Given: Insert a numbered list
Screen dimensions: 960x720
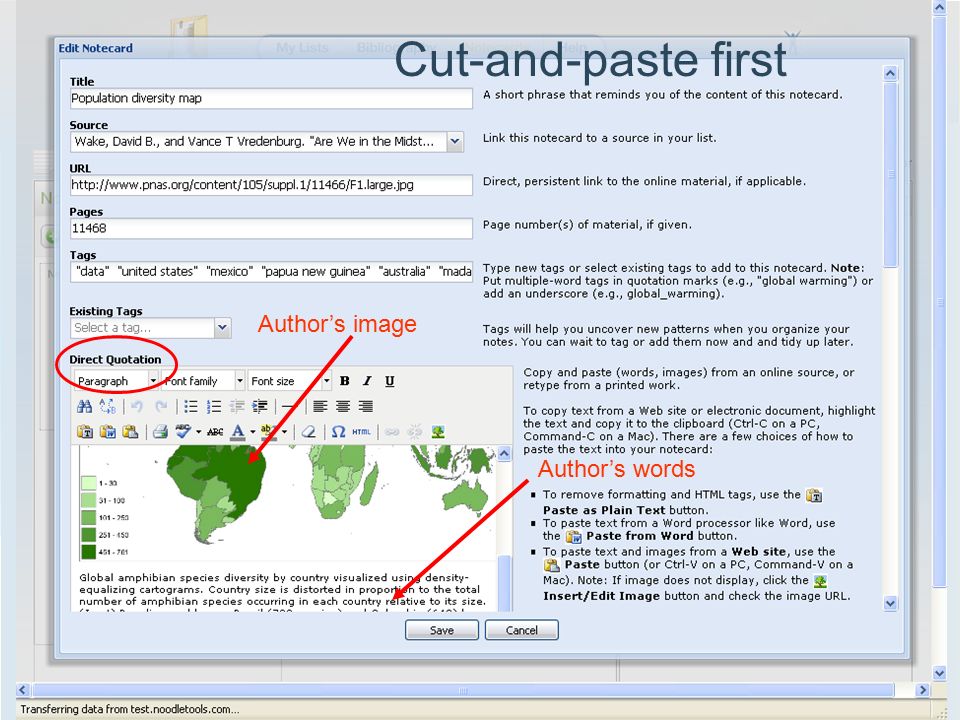Looking at the screenshot, I should click(214, 406).
